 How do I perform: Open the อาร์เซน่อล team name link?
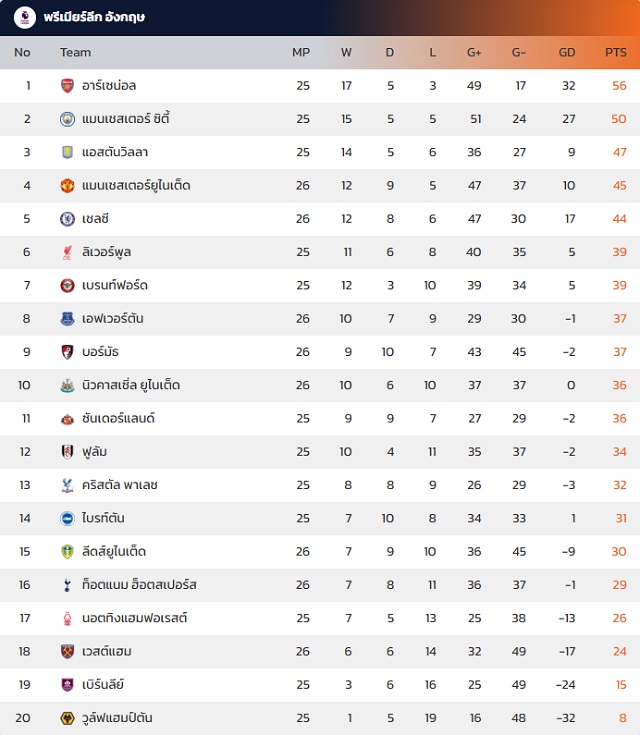115,86
